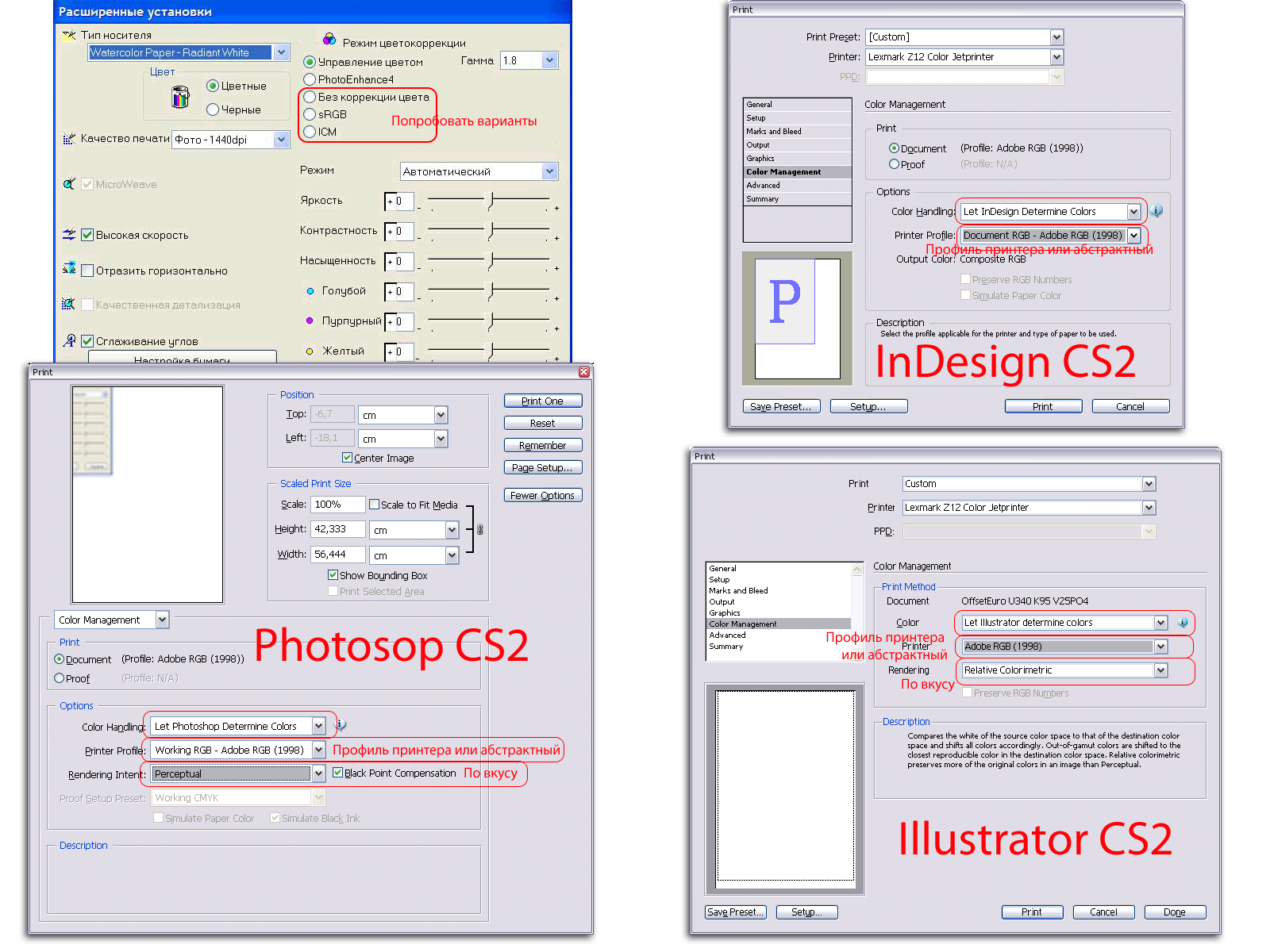Select General in Illustrator panel list
Viewport: 1270px width, 952px height.
(x=778, y=569)
